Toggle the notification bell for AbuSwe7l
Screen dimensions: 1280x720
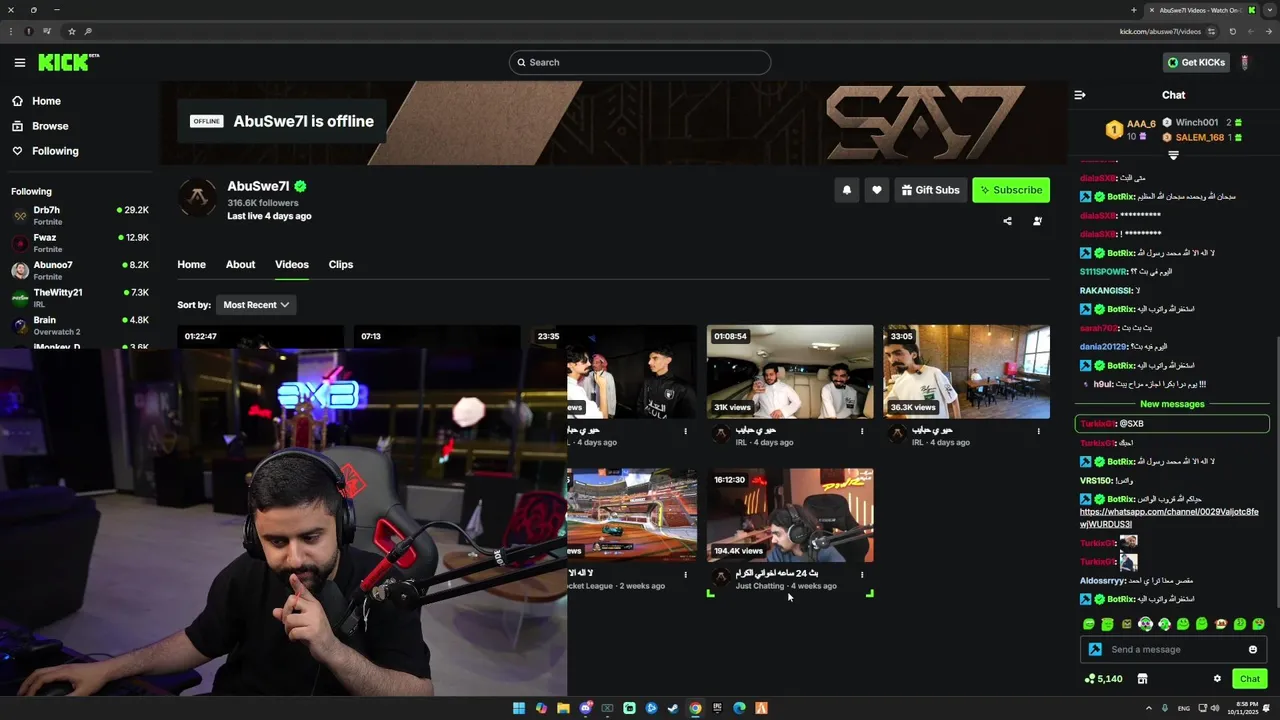tap(847, 190)
